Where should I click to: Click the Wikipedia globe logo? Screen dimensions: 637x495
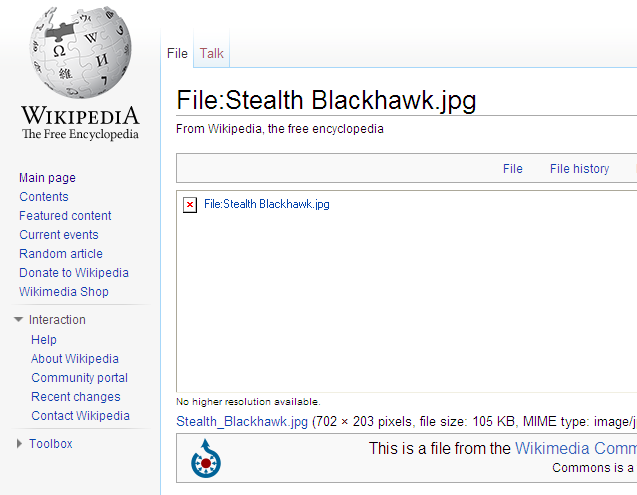tap(80, 52)
